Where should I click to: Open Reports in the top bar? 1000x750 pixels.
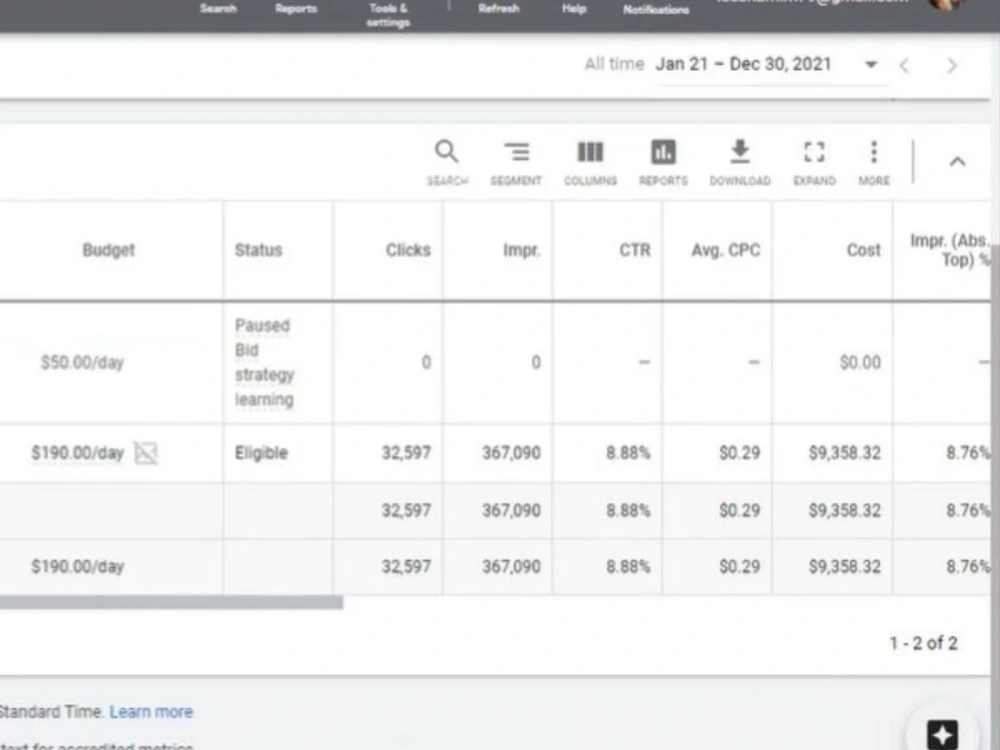(x=296, y=9)
